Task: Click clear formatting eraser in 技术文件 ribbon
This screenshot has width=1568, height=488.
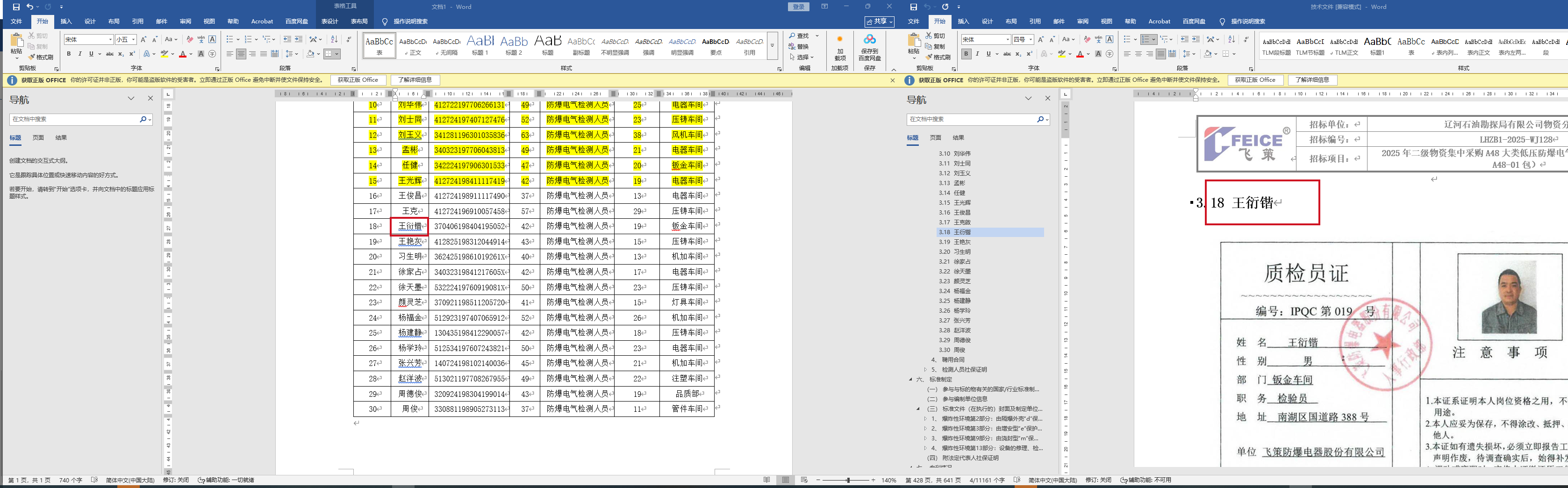Action: 1087,40
